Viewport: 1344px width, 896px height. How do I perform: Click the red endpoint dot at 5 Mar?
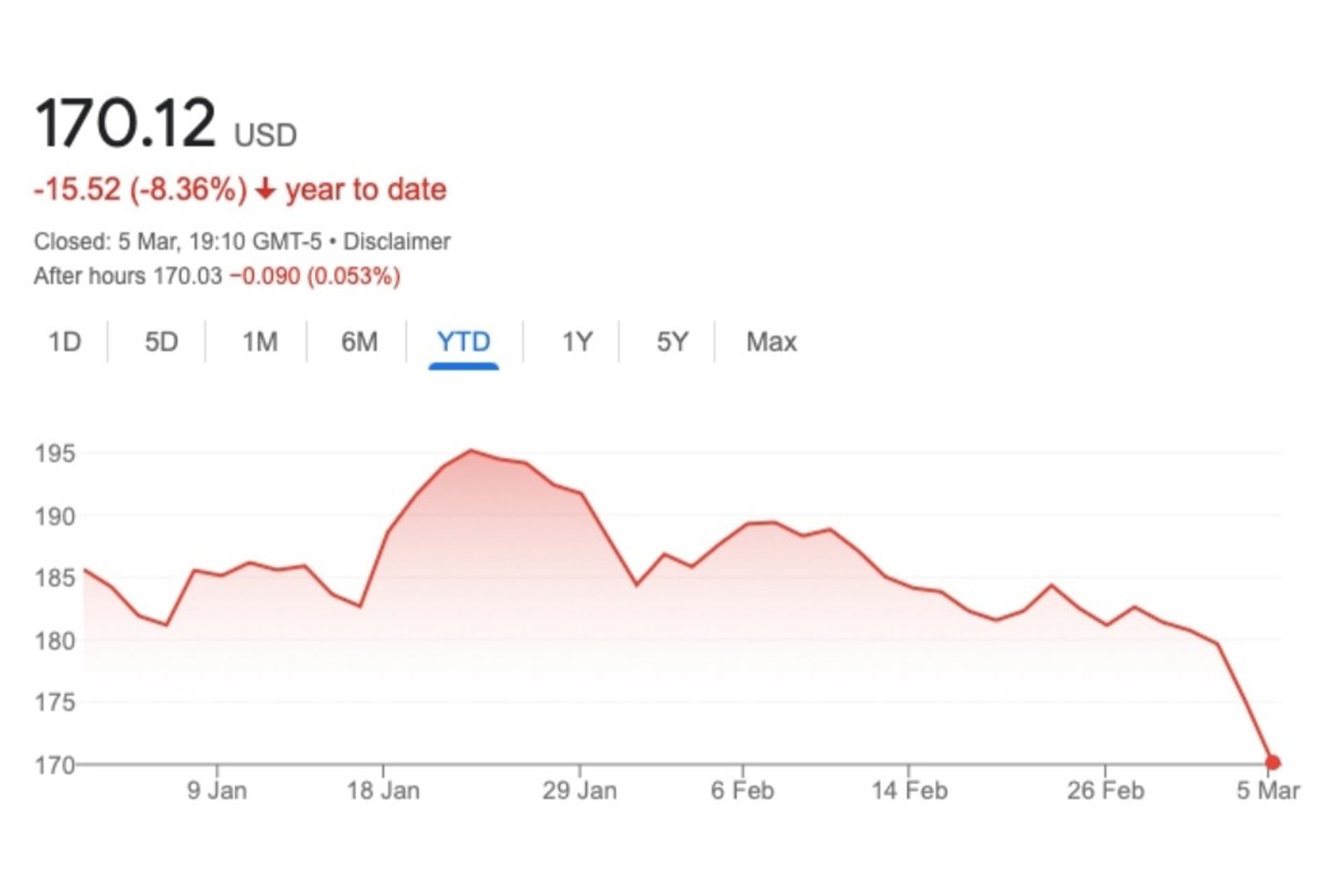1273,763
